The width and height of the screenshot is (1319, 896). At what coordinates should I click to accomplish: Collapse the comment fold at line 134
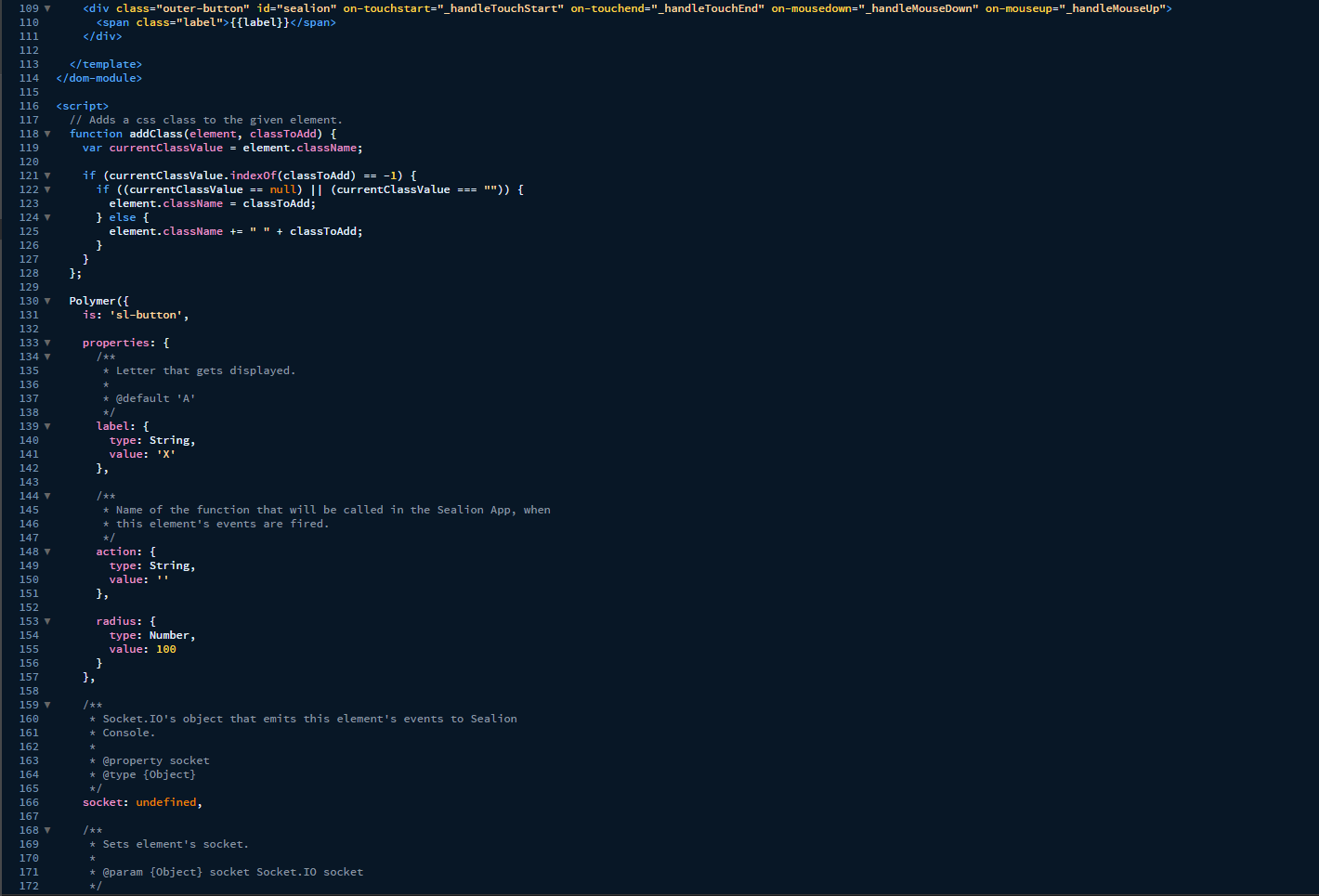[x=47, y=357]
